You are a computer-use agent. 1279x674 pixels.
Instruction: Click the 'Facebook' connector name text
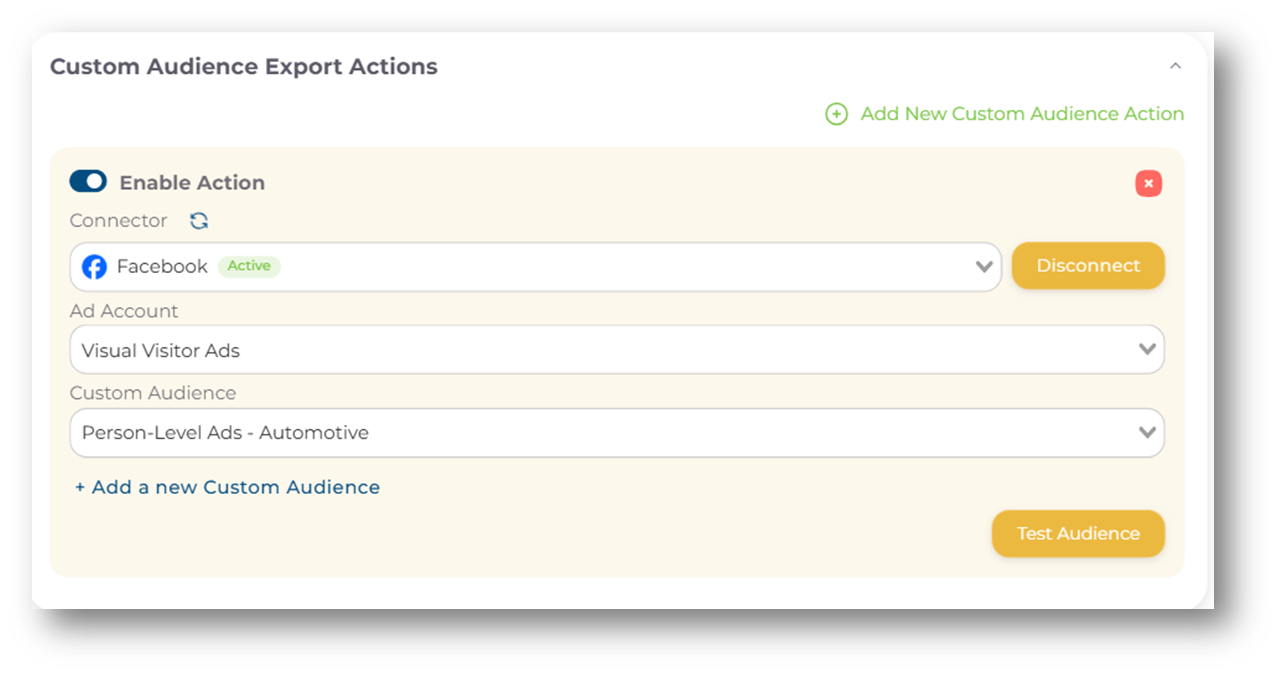(162, 267)
